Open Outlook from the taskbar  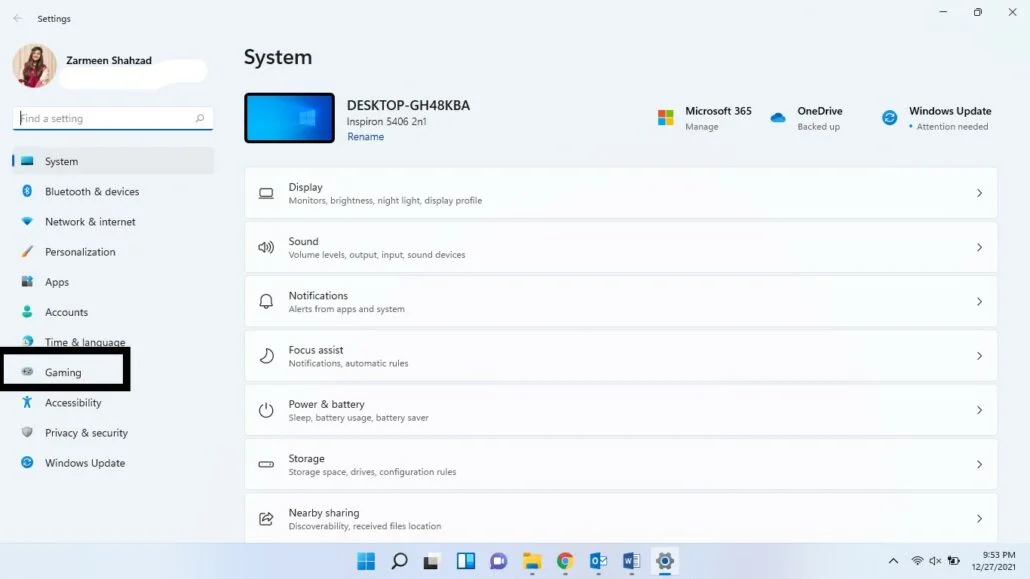click(598, 561)
